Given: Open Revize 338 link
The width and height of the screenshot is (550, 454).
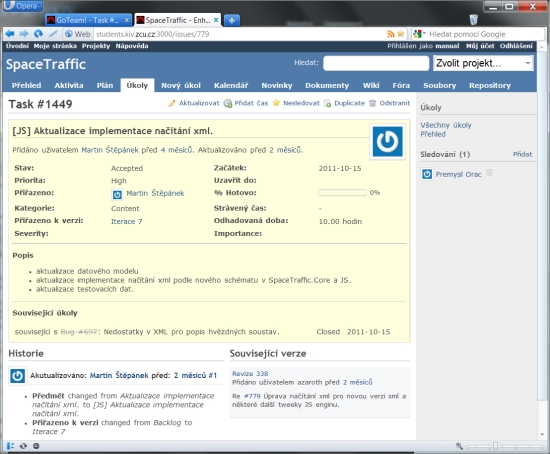Looking at the screenshot, I should point(250,374).
